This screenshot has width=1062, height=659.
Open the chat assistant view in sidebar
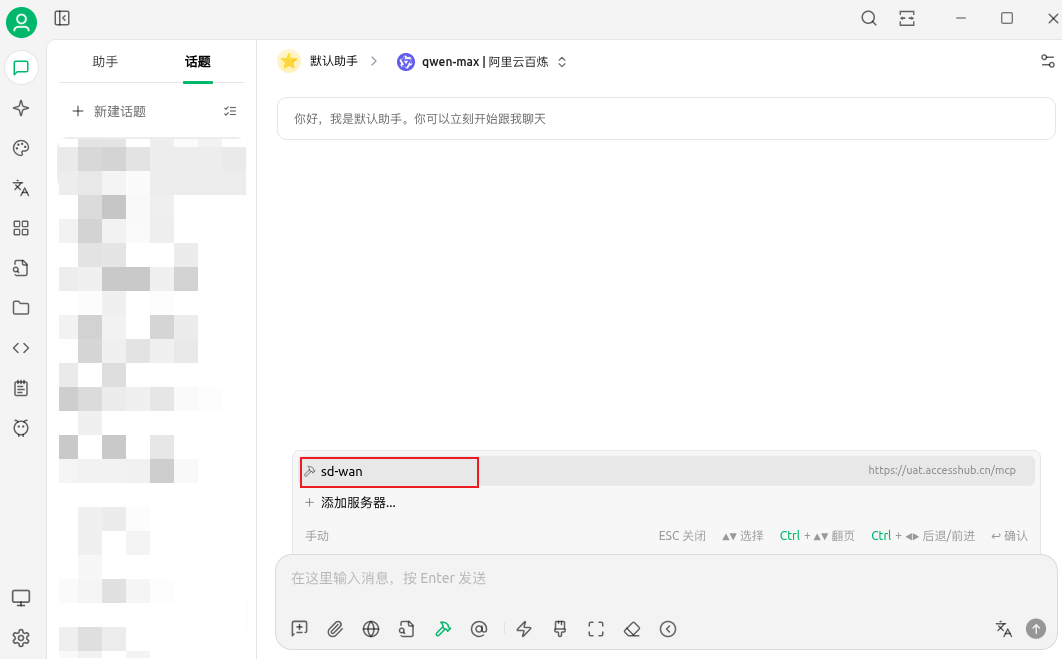click(21, 68)
